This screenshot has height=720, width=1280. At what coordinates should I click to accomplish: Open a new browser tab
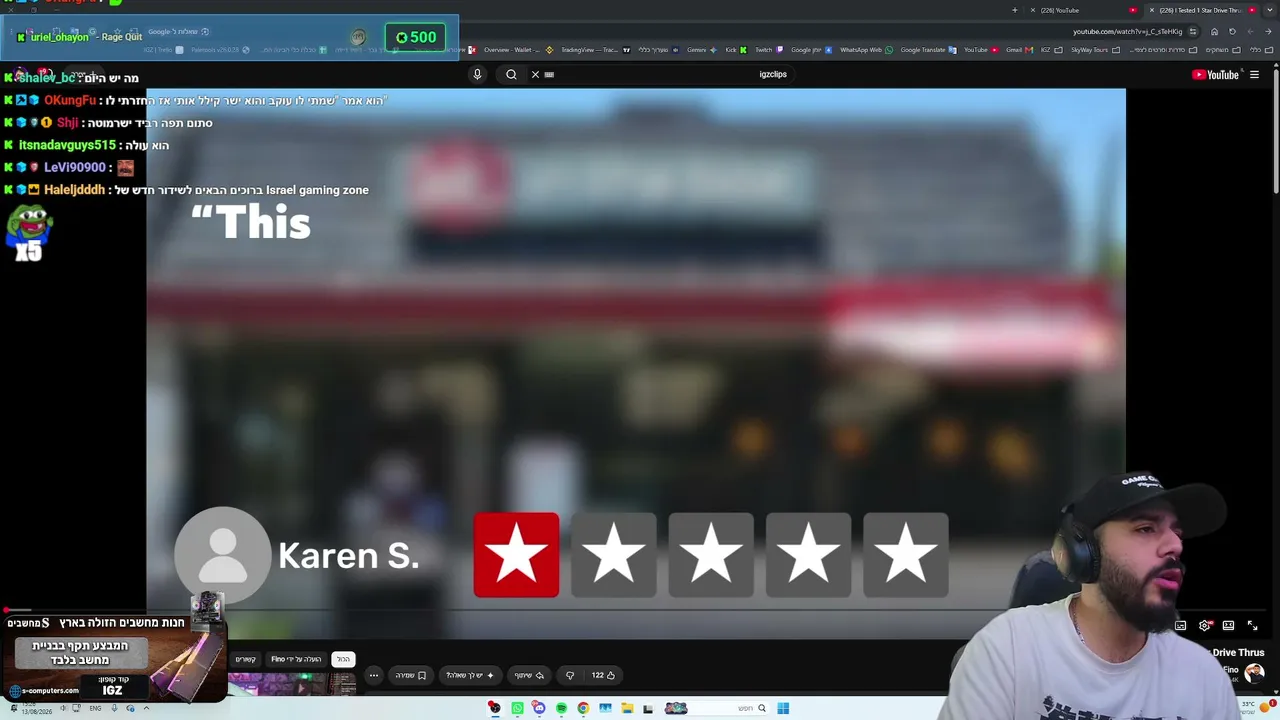1015,10
